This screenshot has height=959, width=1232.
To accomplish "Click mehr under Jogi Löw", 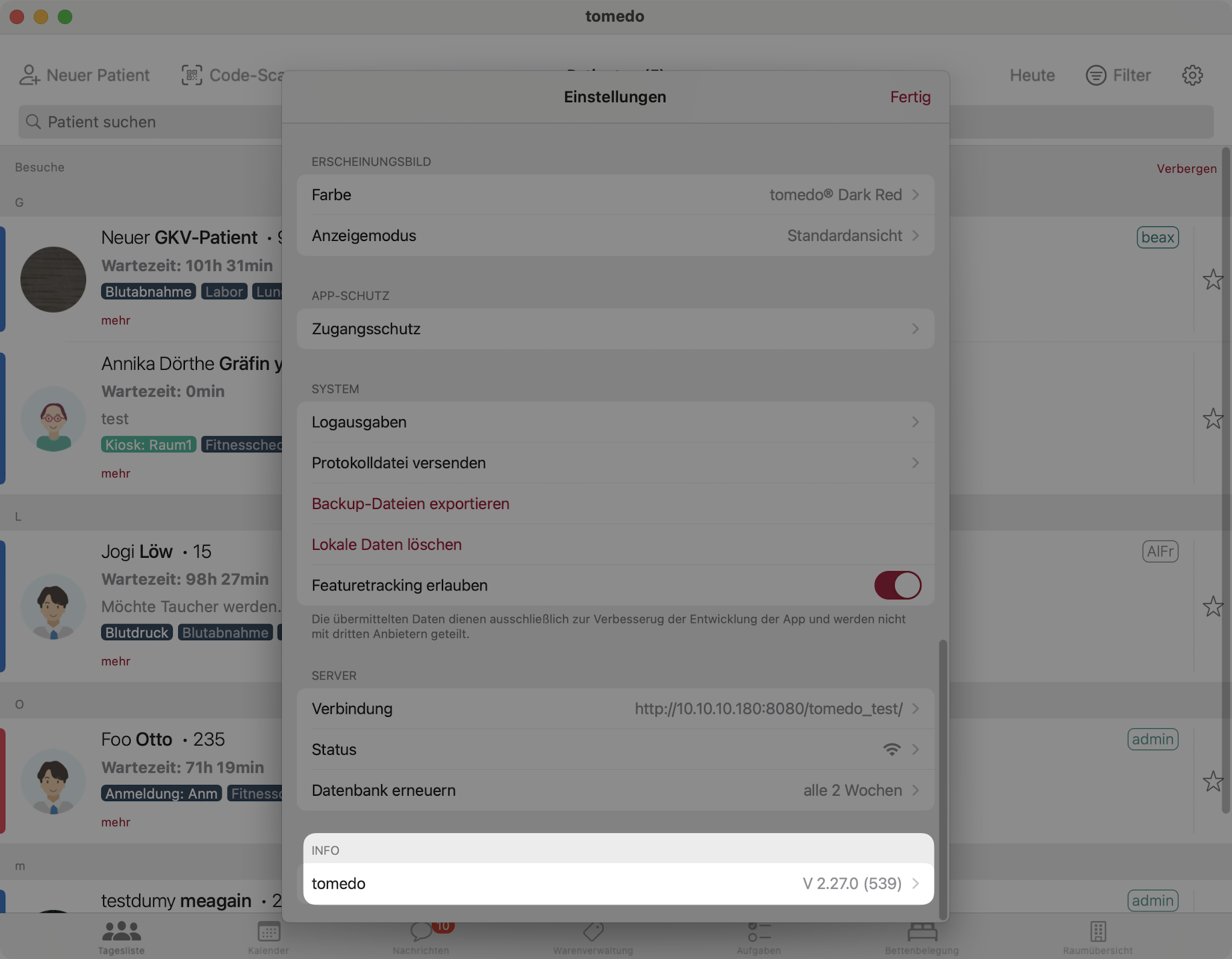I will coord(116,661).
